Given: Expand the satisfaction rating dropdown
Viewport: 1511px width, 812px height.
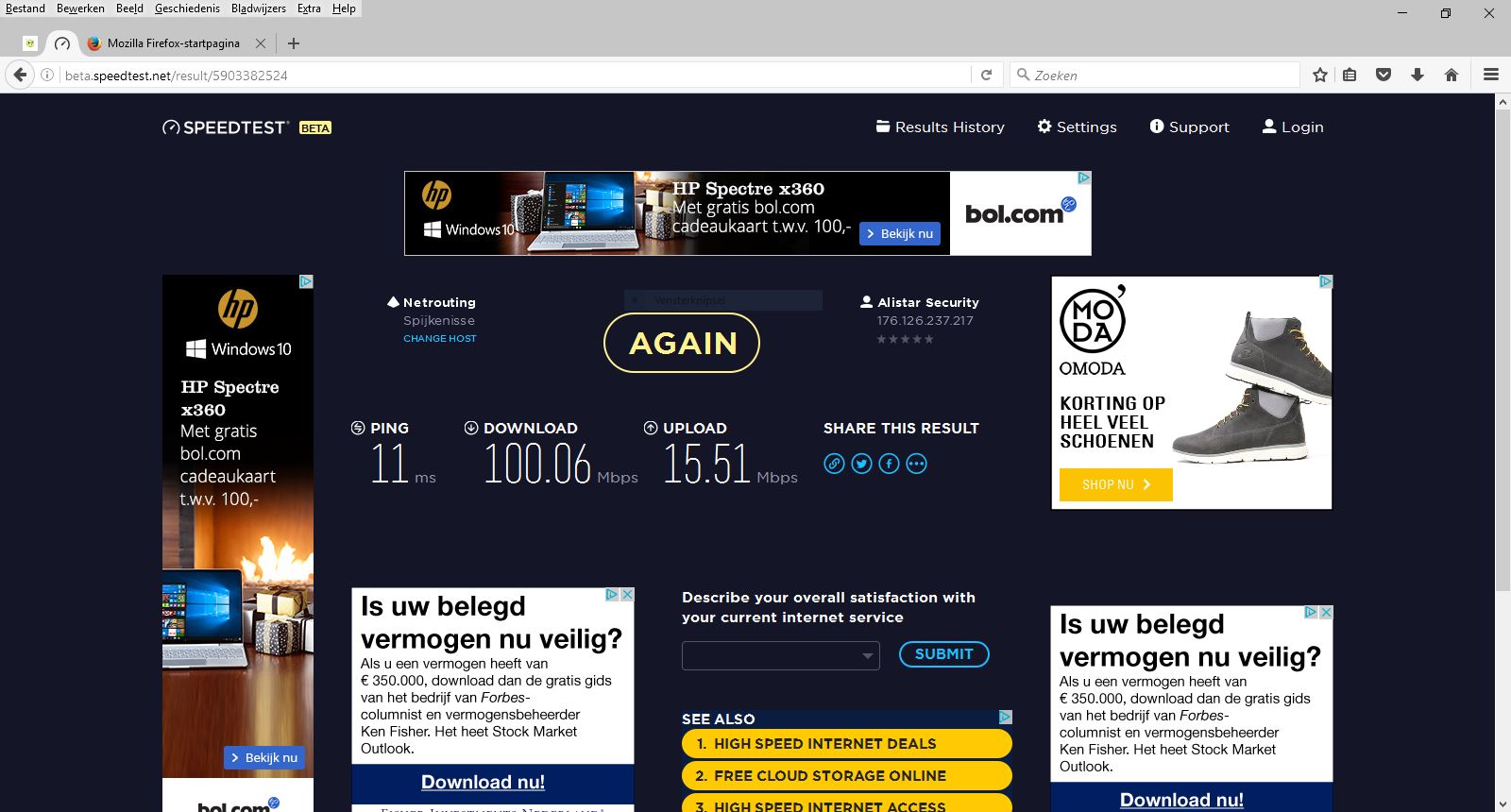Looking at the screenshot, I should tap(780, 655).
